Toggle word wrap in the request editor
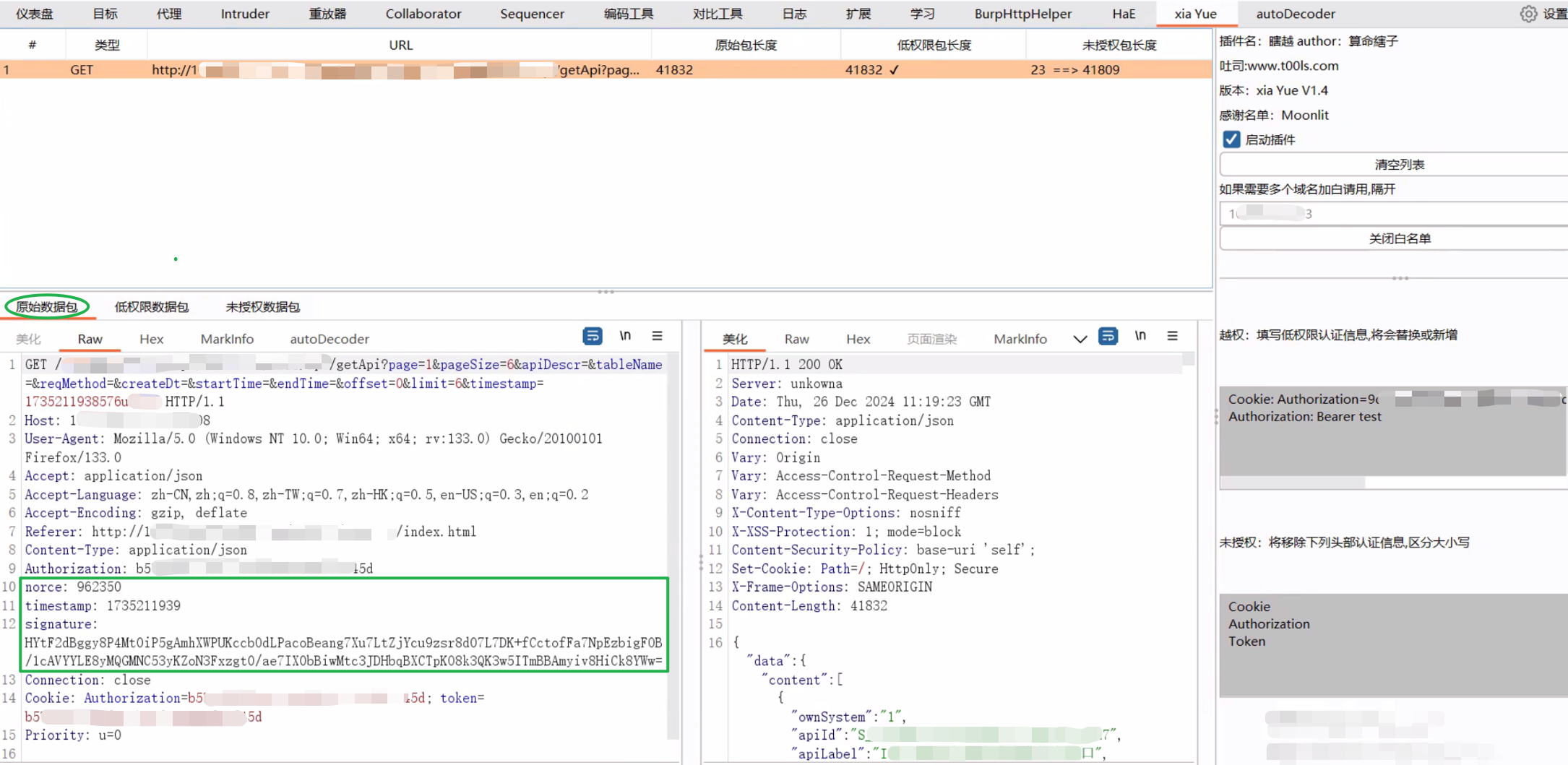Image resolution: width=1568 pixels, height=765 pixels. 593,336
